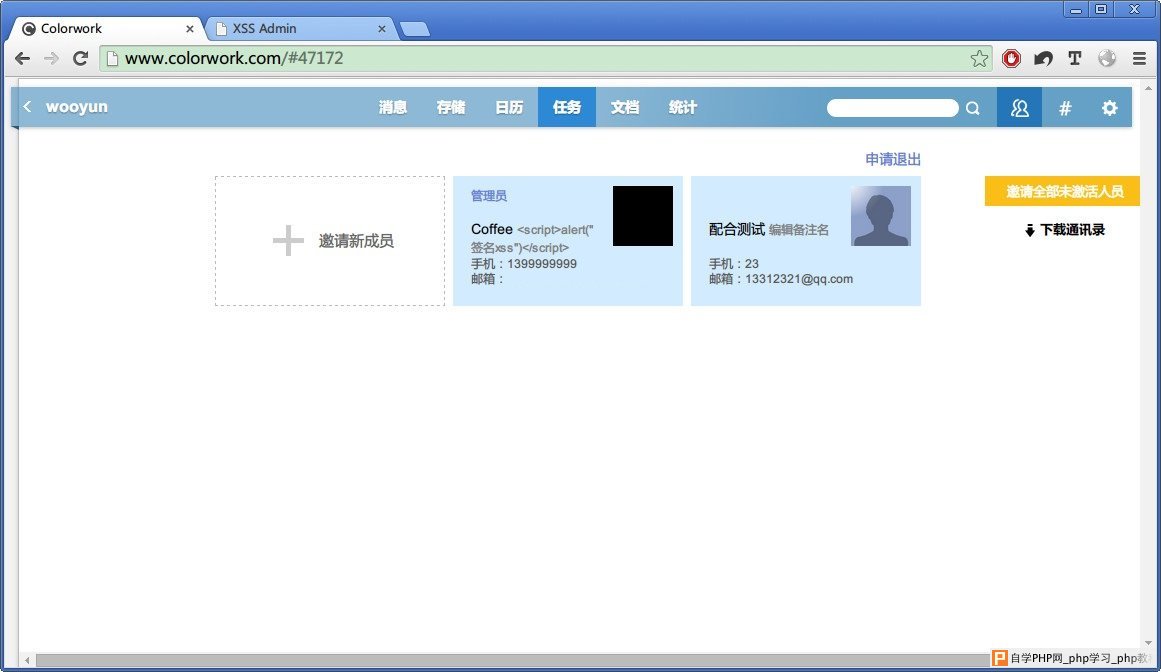Click the back chevron beside wooyun
The image size is (1161, 672).
point(27,107)
